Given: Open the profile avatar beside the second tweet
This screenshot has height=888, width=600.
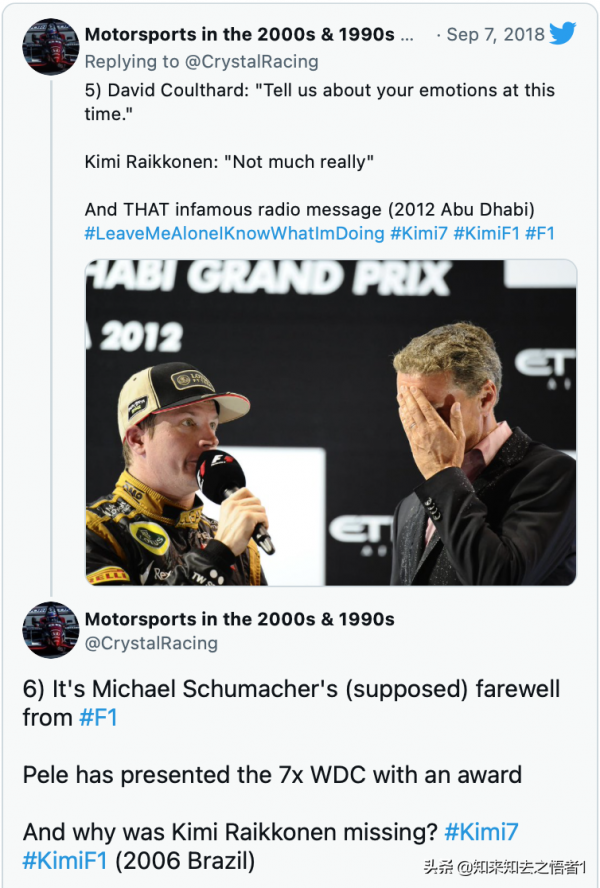Looking at the screenshot, I should pos(50,630).
